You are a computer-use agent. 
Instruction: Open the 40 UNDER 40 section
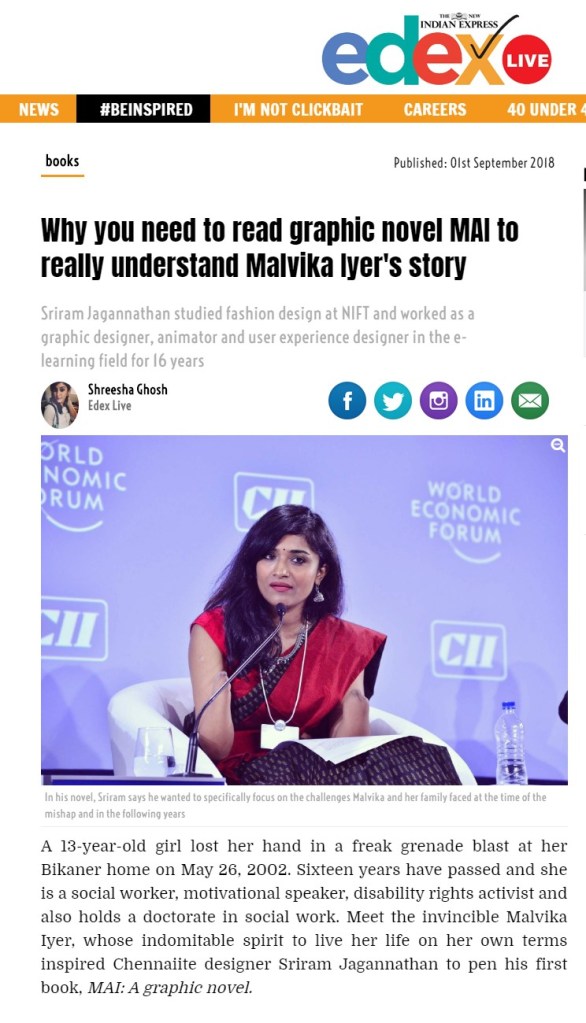pos(546,109)
